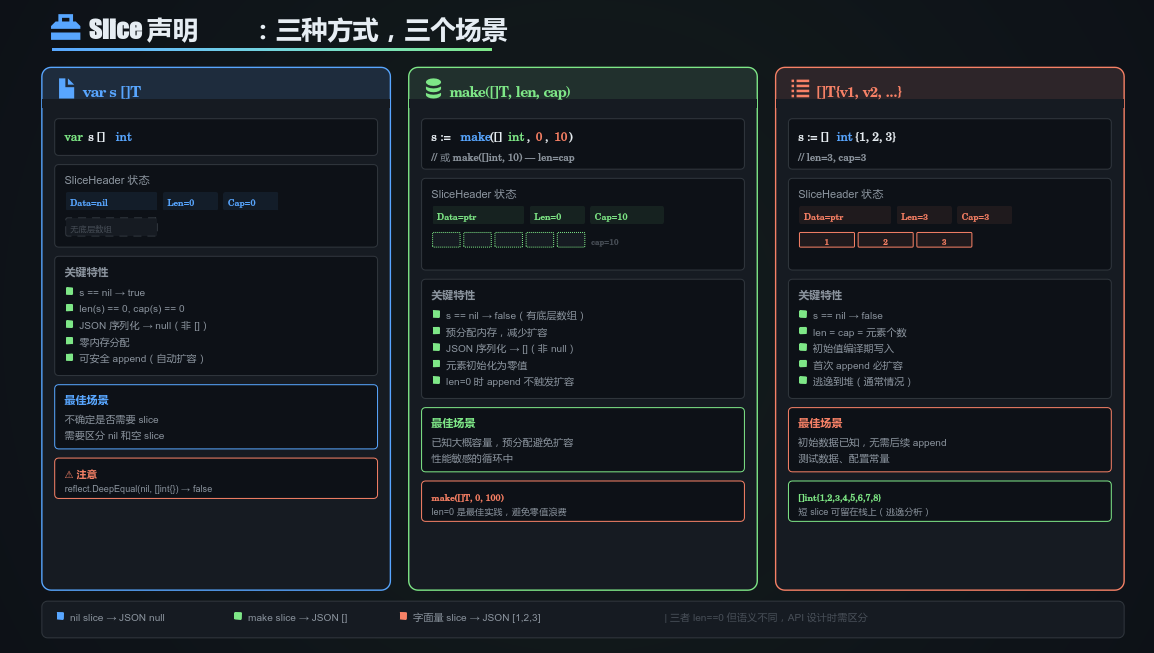This screenshot has width=1154, height=653.
Task: Click 'len = cap = 元素个数' bullet
Action: click(860, 333)
